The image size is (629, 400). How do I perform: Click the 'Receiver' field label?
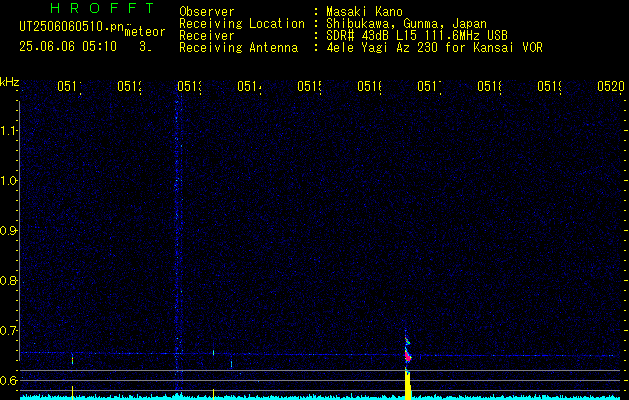pyautogui.click(x=207, y=36)
